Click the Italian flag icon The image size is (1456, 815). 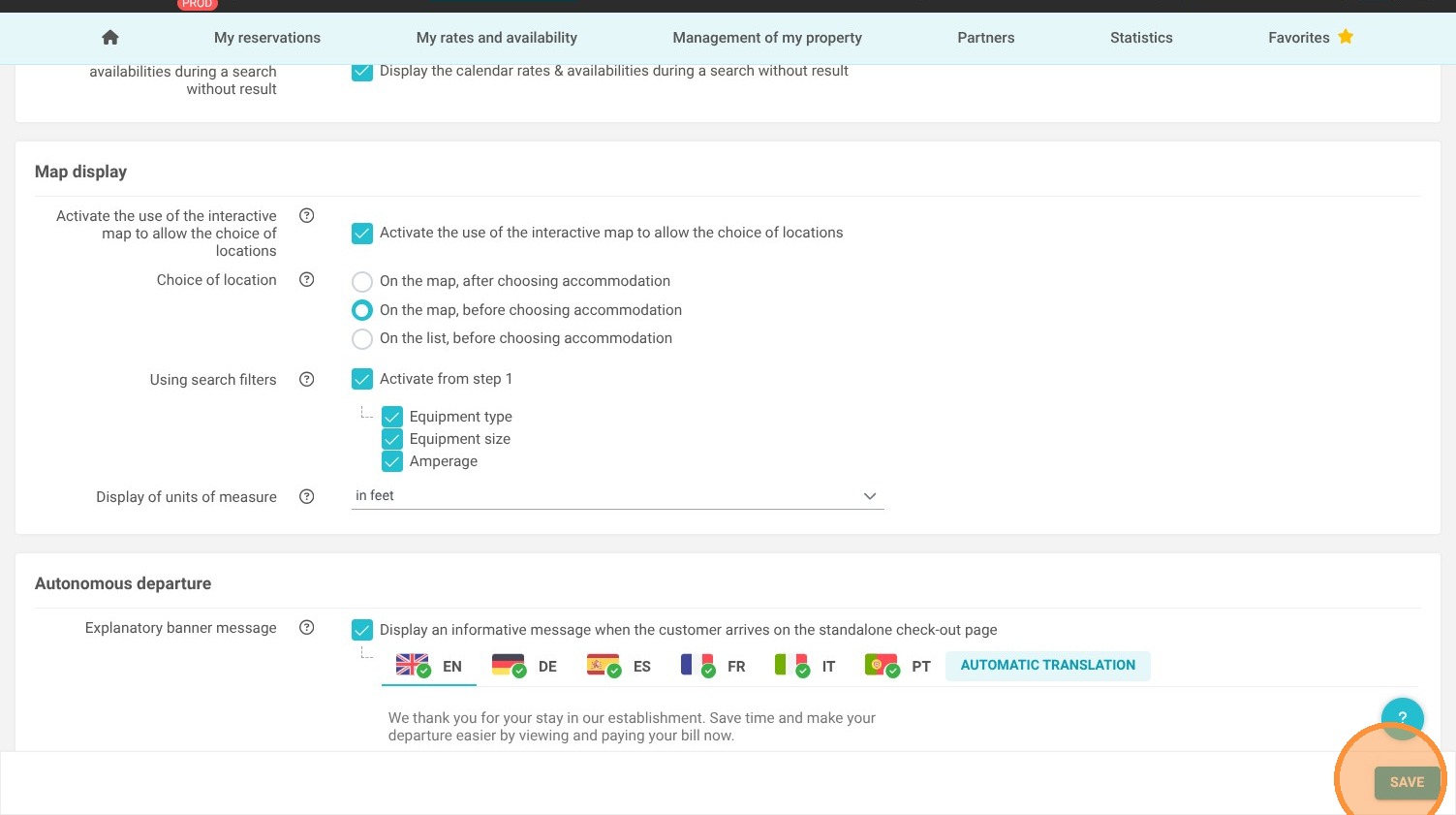pos(791,665)
